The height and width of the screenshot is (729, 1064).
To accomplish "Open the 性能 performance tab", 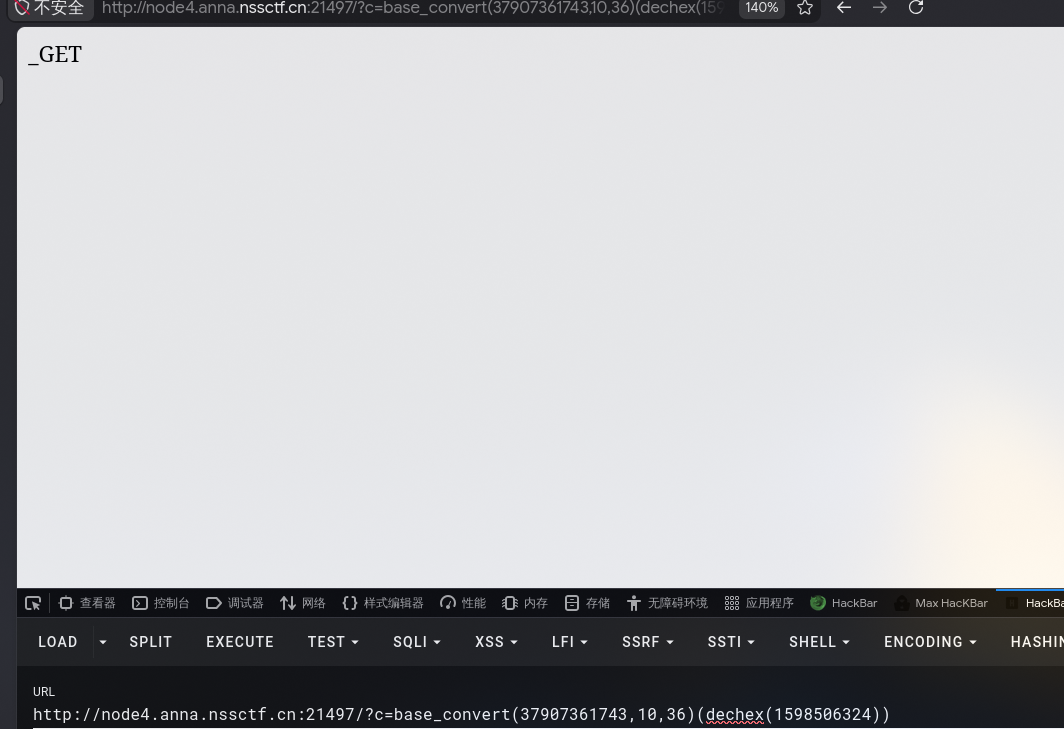I will coord(463,603).
